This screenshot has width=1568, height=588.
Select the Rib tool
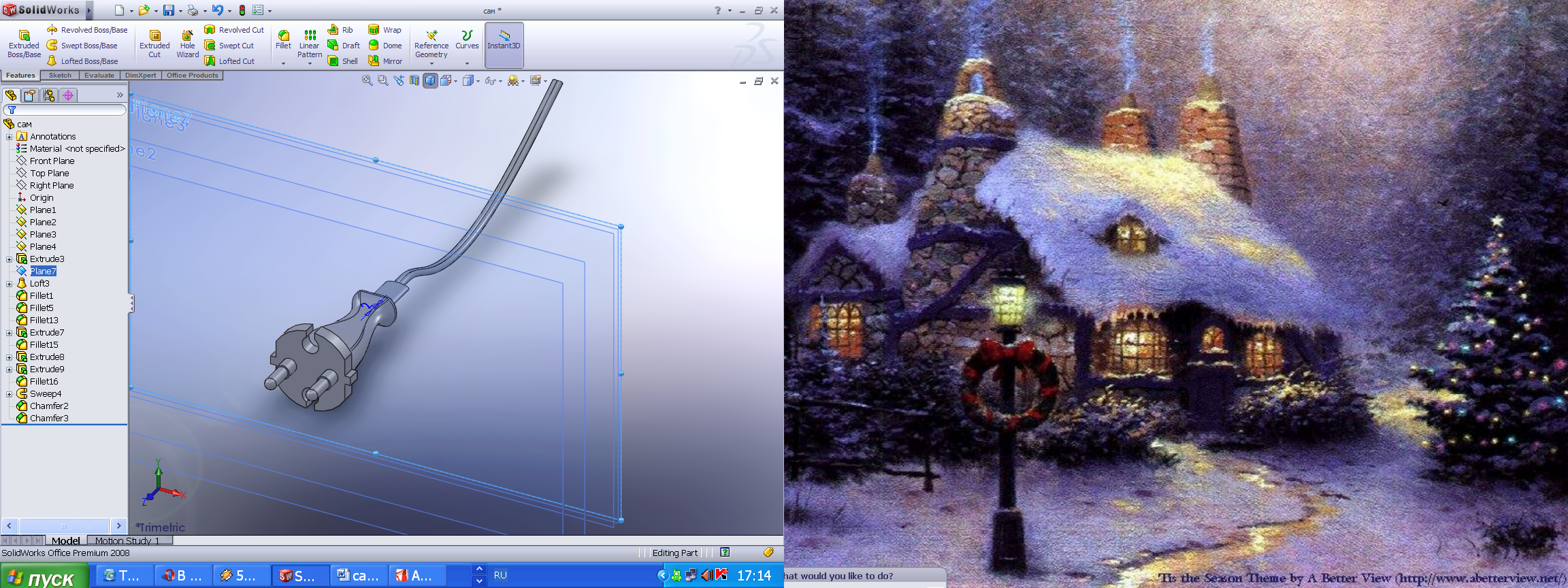[340, 30]
